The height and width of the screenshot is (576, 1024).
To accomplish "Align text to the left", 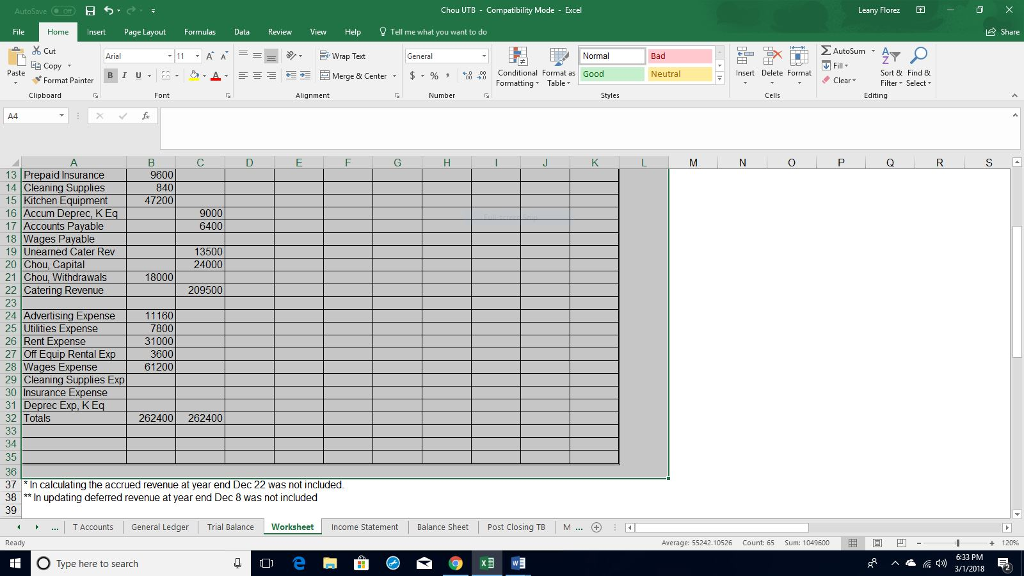I will 243,76.
